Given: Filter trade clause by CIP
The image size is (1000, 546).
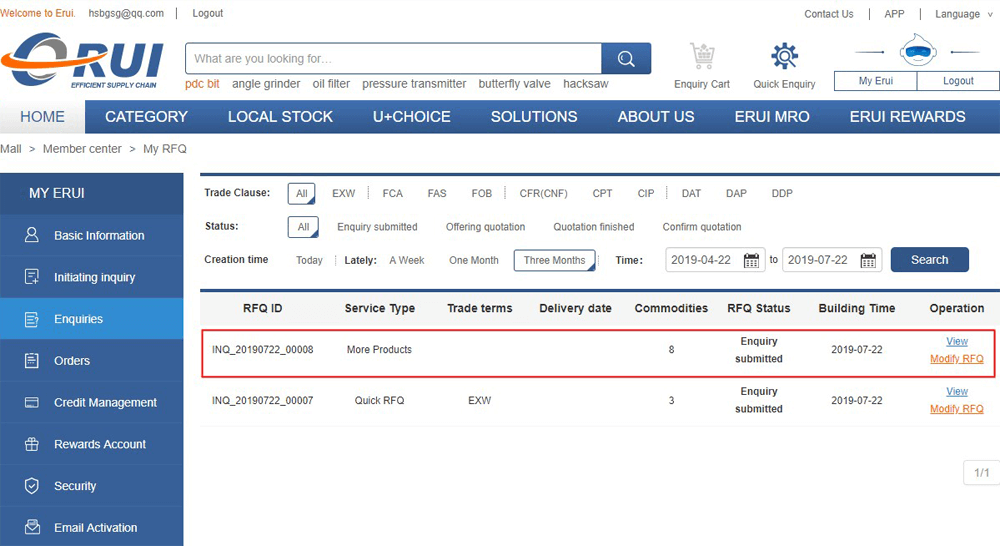Looking at the screenshot, I should pos(646,193).
